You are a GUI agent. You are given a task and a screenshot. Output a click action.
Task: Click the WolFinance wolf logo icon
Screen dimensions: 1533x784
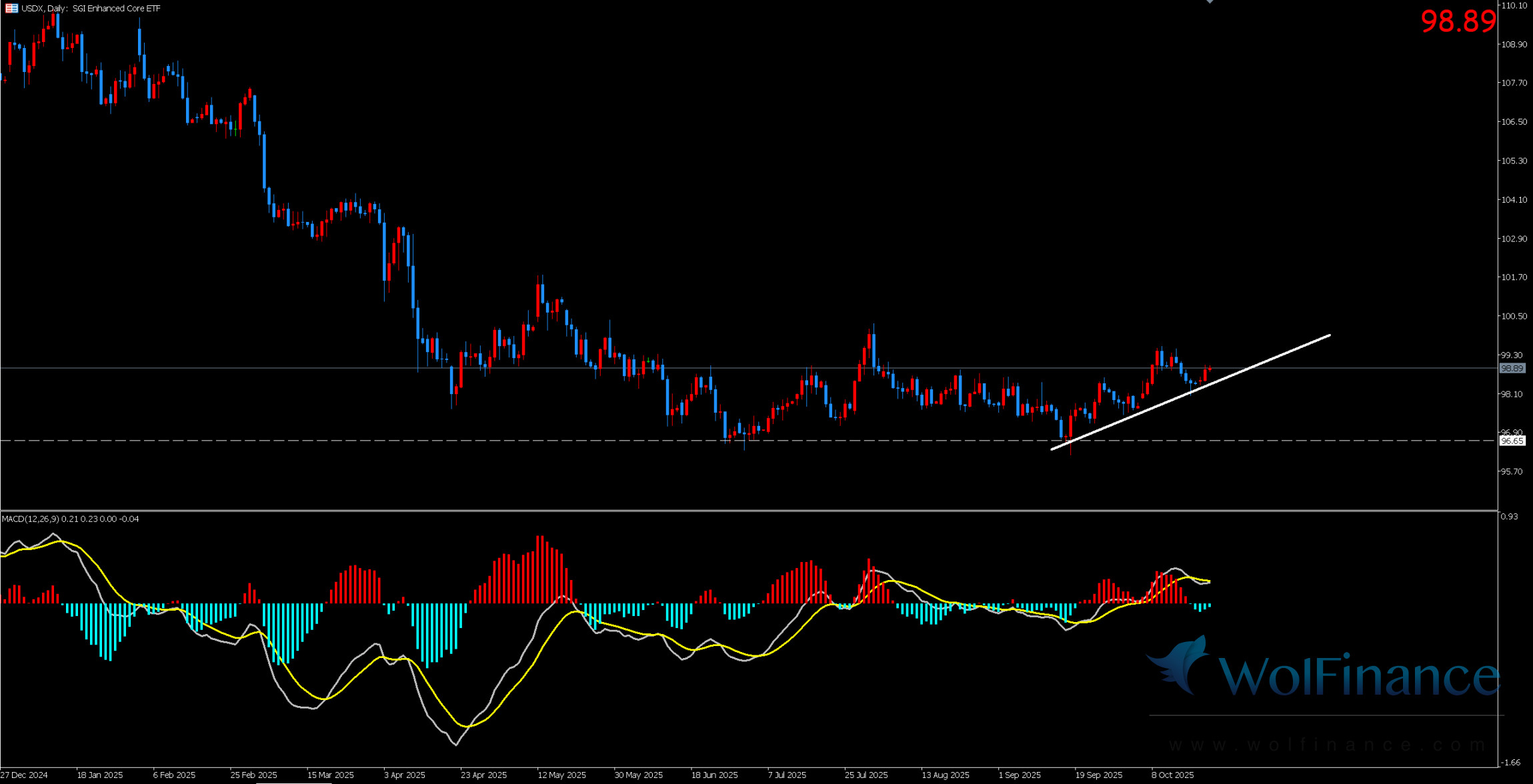click(1182, 667)
